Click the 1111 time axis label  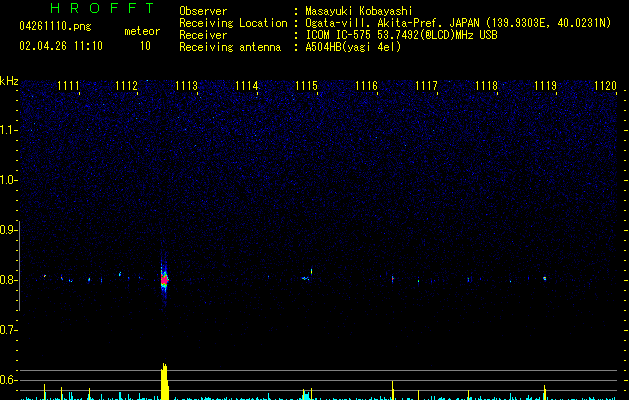point(68,86)
